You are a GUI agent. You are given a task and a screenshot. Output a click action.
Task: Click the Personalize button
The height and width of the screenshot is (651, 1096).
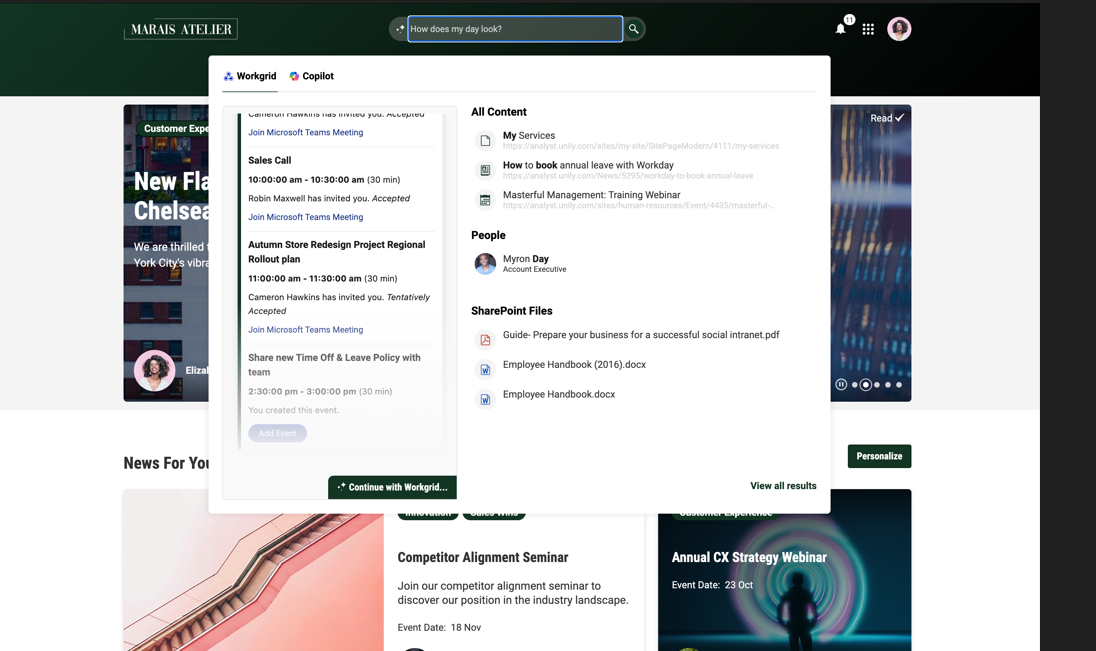tap(879, 456)
